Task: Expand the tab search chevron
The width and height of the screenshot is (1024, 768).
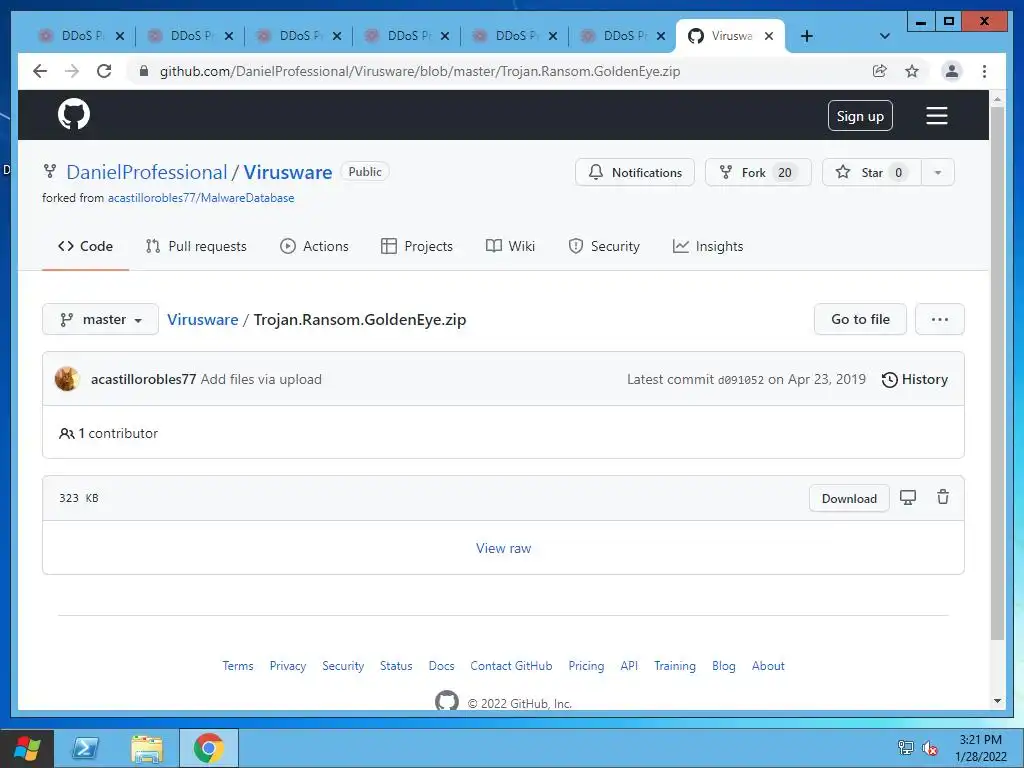Action: [x=885, y=36]
